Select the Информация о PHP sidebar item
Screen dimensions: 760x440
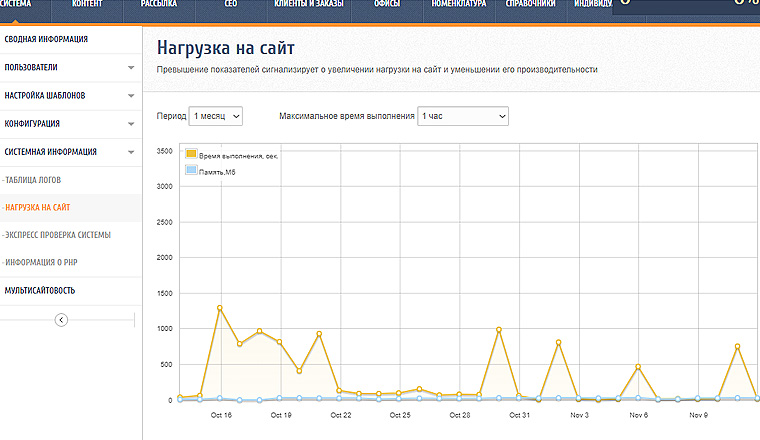point(43,262)
